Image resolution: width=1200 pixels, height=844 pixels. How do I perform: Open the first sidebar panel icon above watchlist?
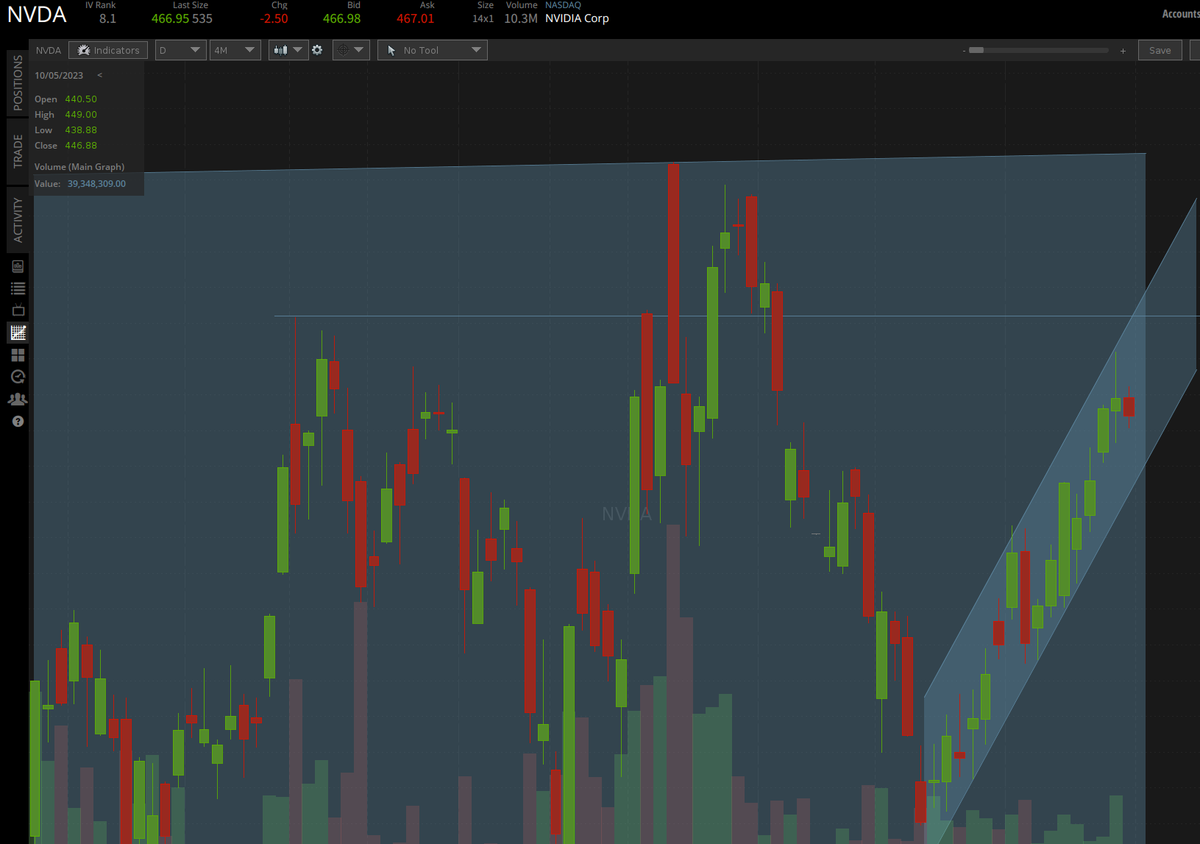click(x=18, y=266)
